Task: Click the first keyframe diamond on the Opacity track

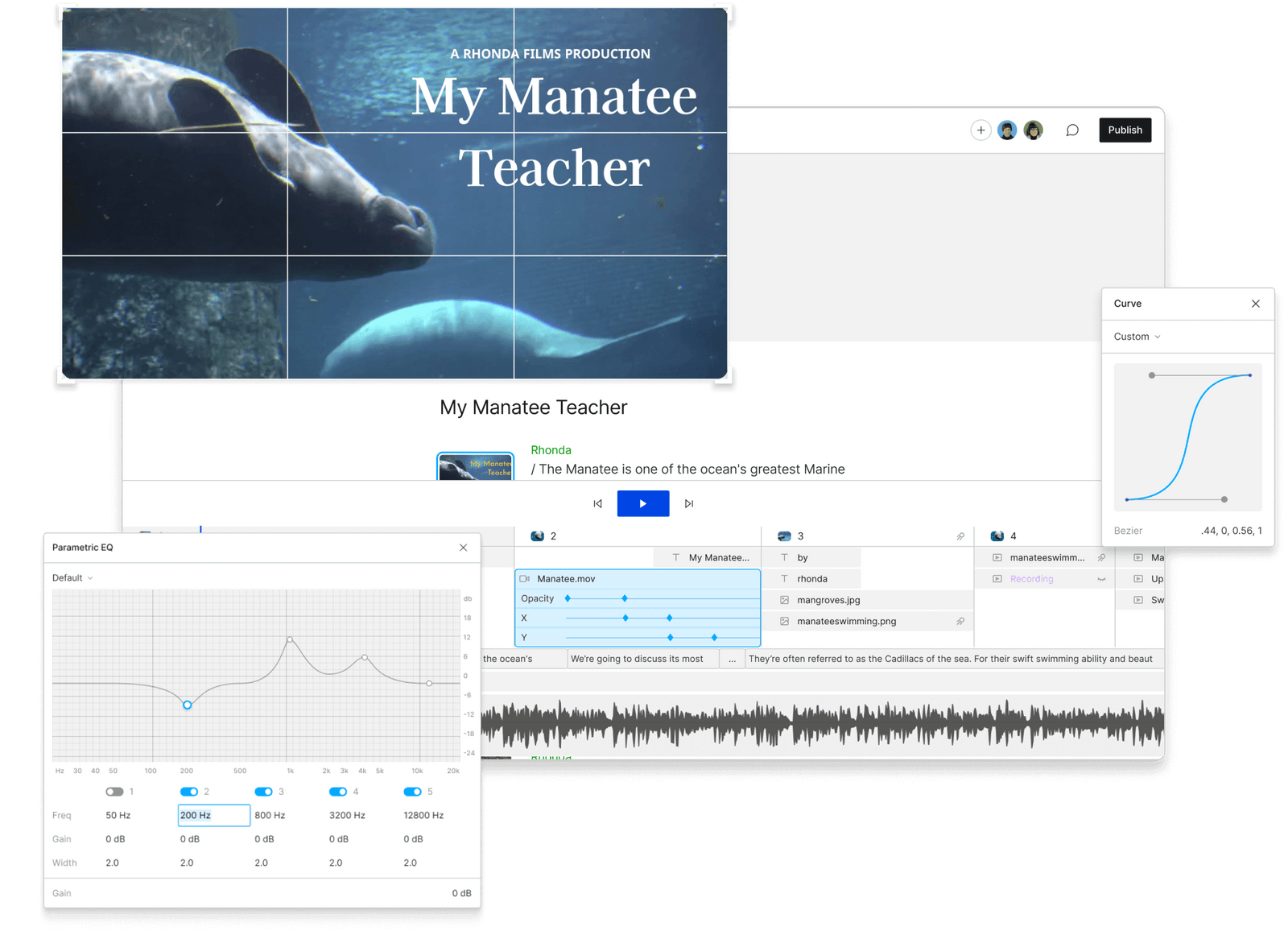Action: pyautogui.click(x=568, y=598)
